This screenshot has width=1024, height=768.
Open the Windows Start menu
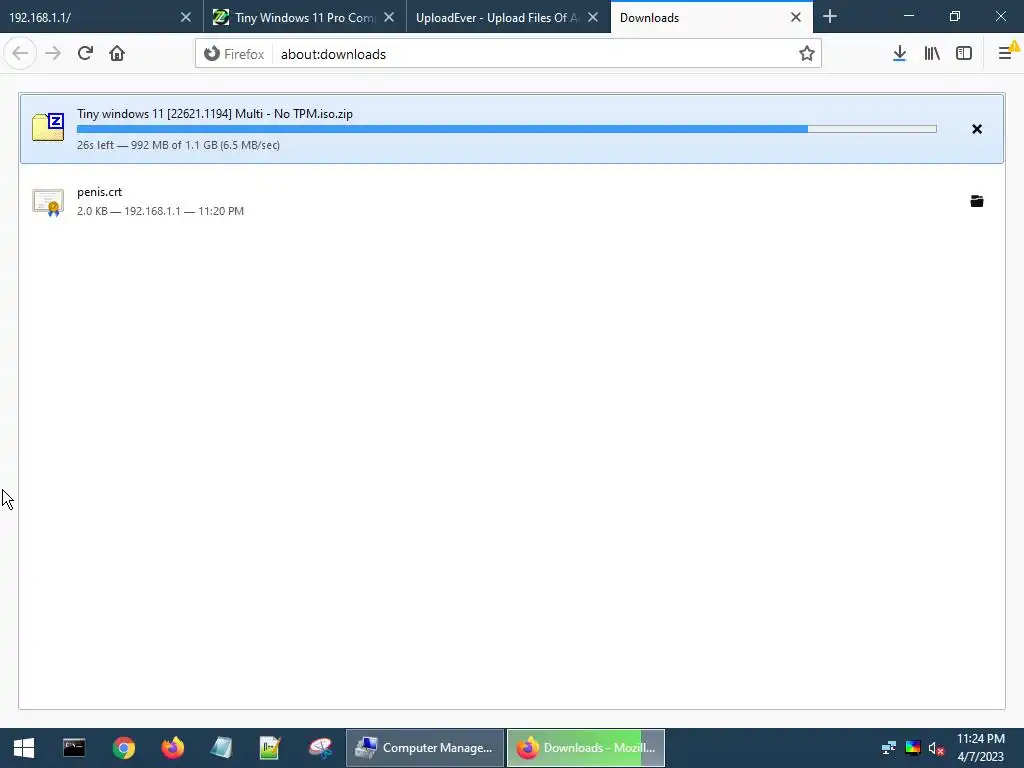(x=24, y=748)
